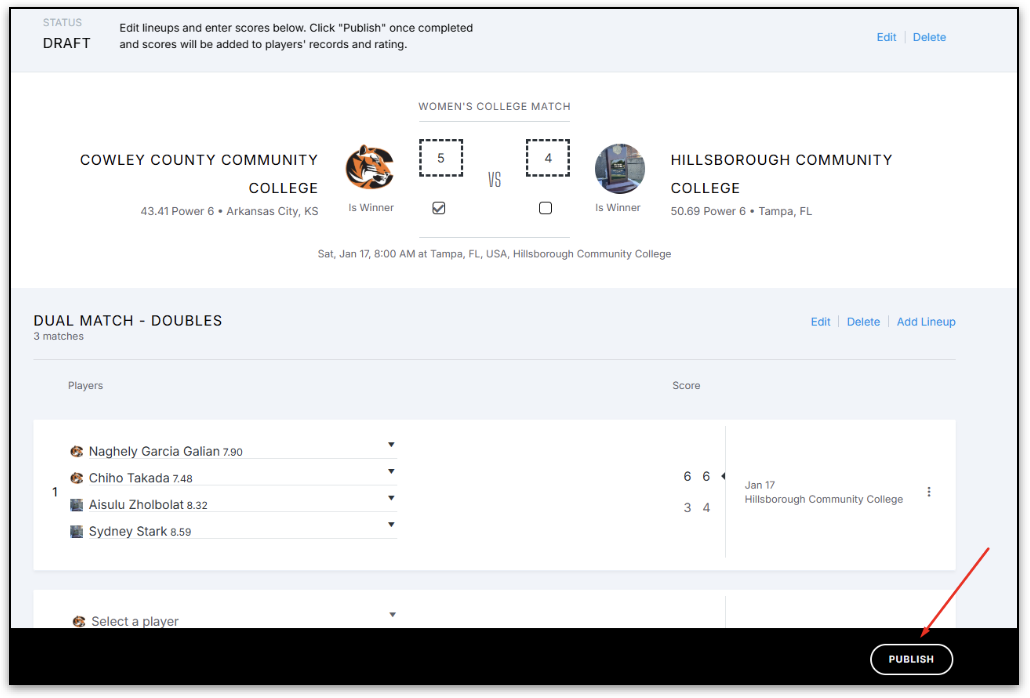Click the 3 matches count text
Image resolution: width=1030 pixels, height=698 pixels.
(x=58, y=336)
